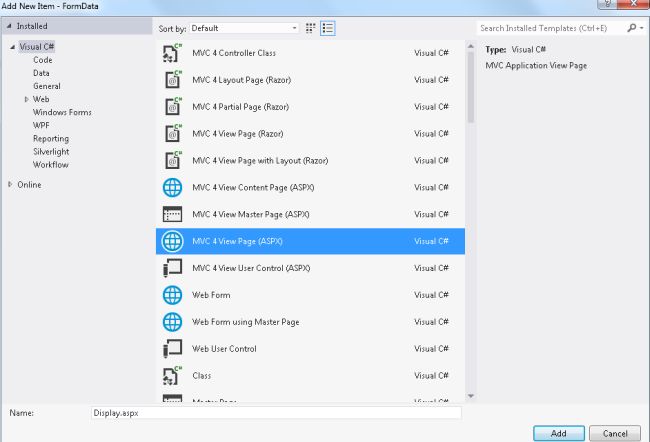The image size is (650, 442).
Task: Click the scroll up arrow of template list
Action: click(x=471, y=46)
